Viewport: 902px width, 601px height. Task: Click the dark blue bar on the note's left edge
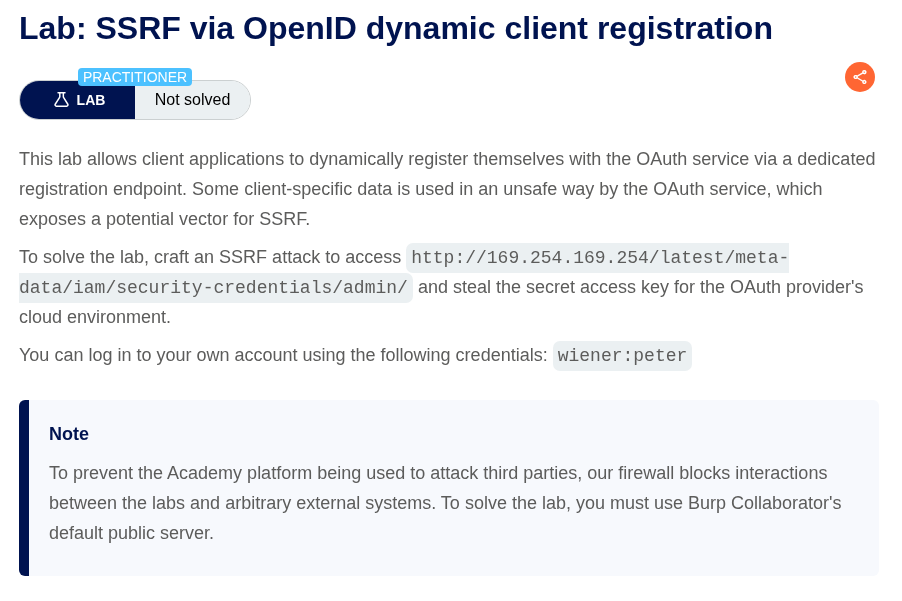tap(24, 488)
